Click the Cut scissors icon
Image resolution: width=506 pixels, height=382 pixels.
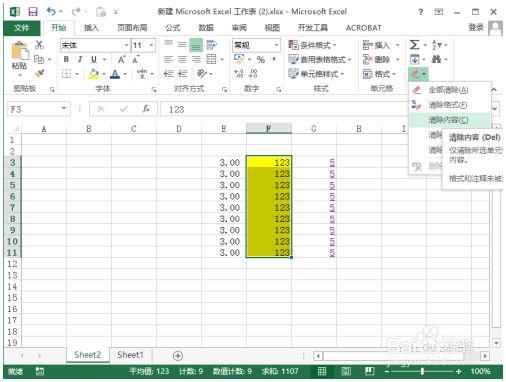pos(39,45)
